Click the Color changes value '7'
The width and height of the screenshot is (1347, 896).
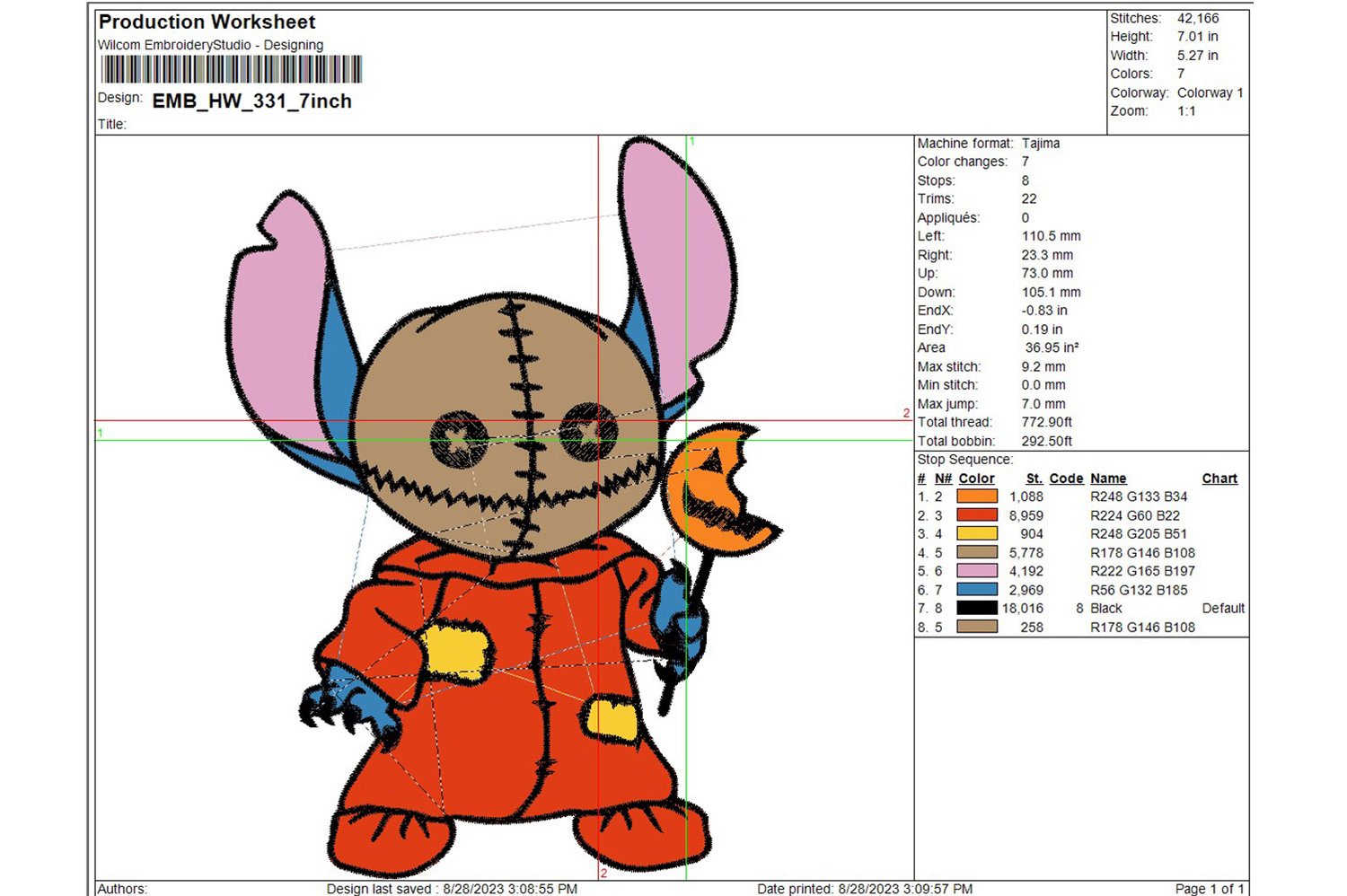pos(1026,162)
